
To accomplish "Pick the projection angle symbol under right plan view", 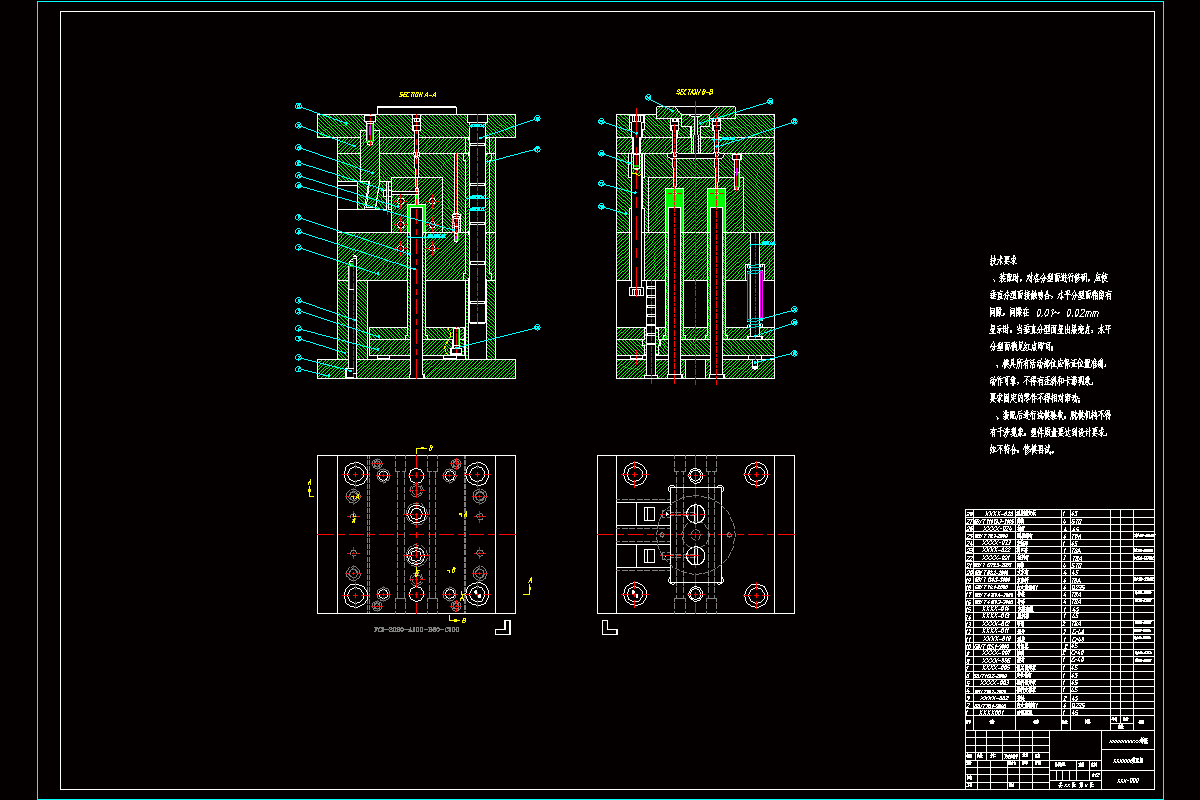I will (609, 627).
